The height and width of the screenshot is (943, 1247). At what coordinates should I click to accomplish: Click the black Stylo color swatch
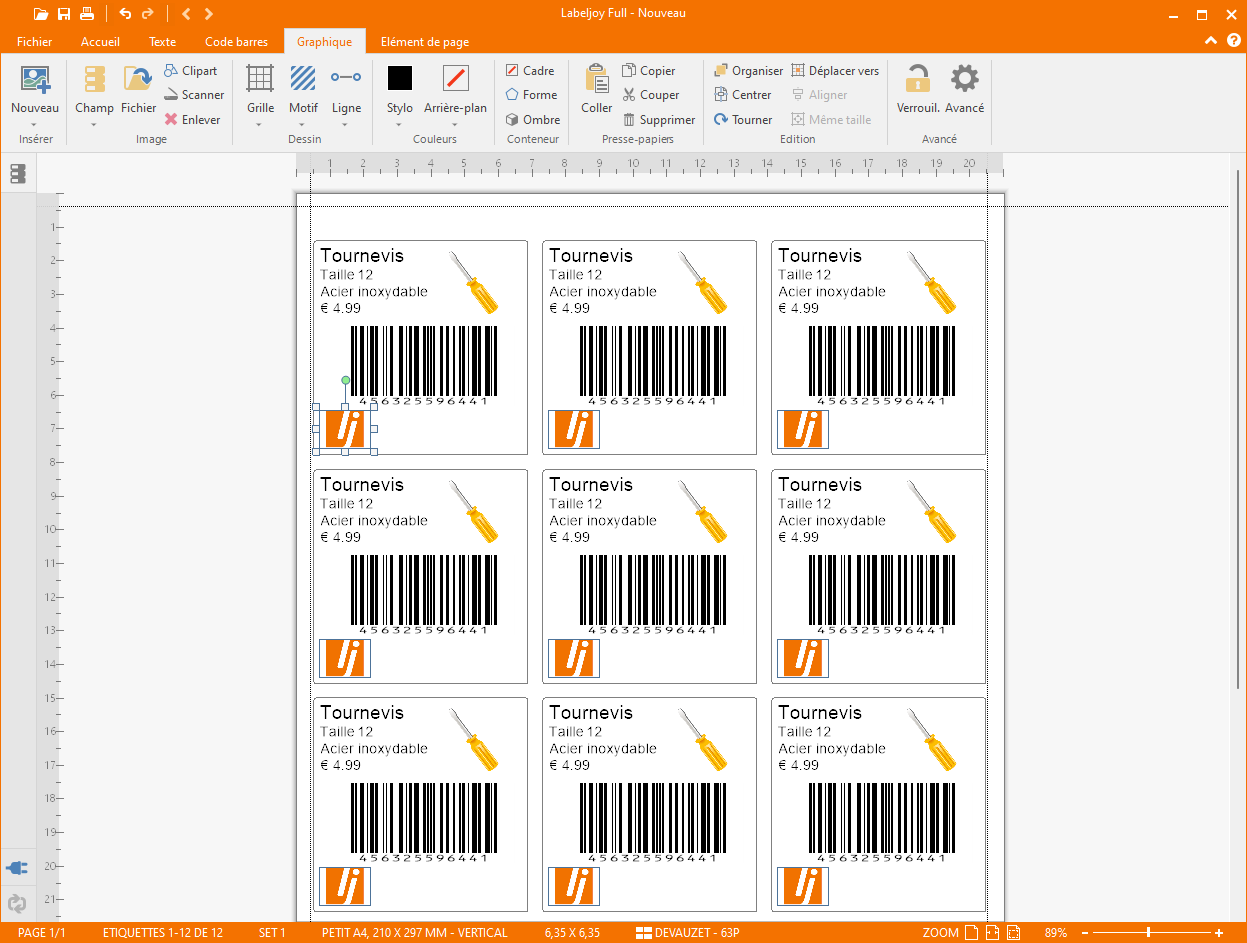[400, 78]
